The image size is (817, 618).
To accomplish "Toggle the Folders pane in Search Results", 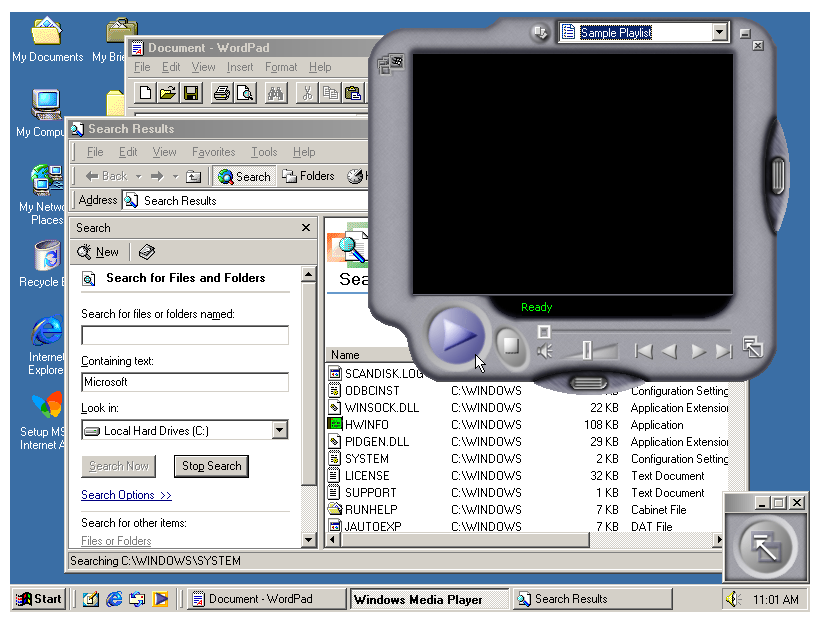I will pyautogui.click(x=308, y=176).
